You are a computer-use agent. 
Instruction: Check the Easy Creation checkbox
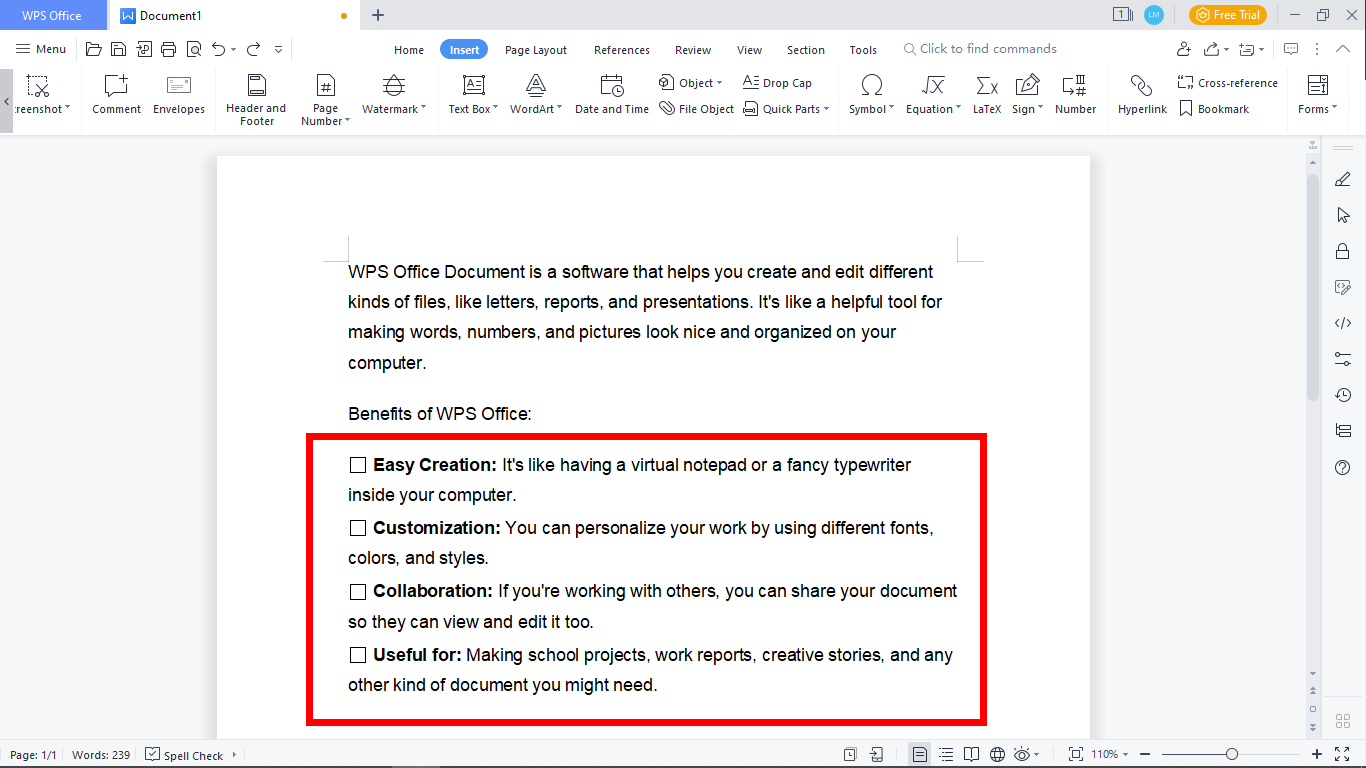pyautogui.click(x=357, y=465)
